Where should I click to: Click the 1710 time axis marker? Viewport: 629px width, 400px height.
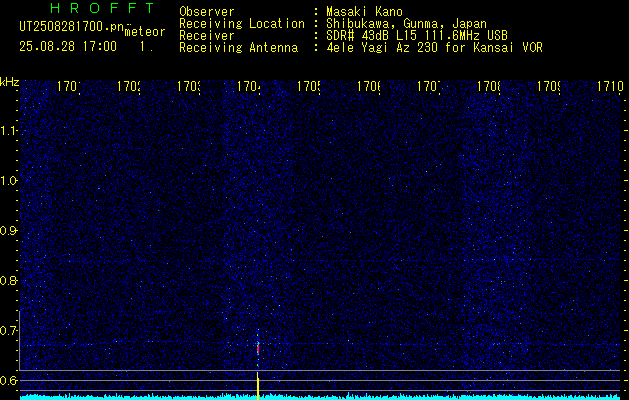tap(610, 86)
